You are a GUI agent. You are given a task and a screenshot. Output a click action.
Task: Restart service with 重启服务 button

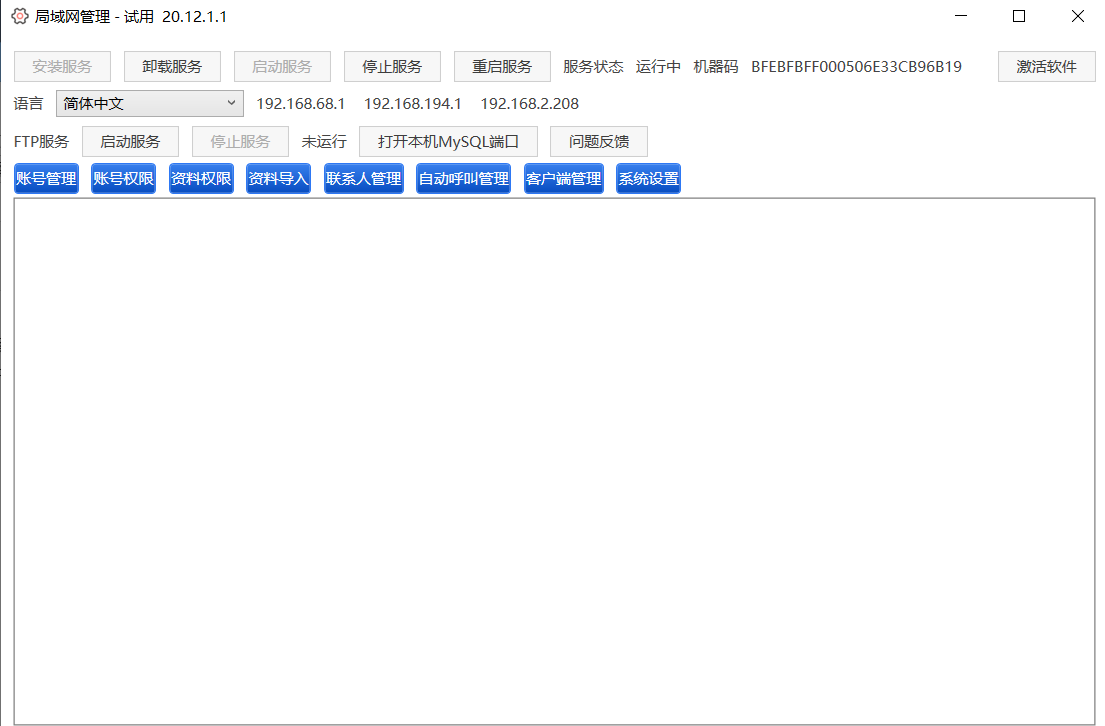(x=502, y=67)
